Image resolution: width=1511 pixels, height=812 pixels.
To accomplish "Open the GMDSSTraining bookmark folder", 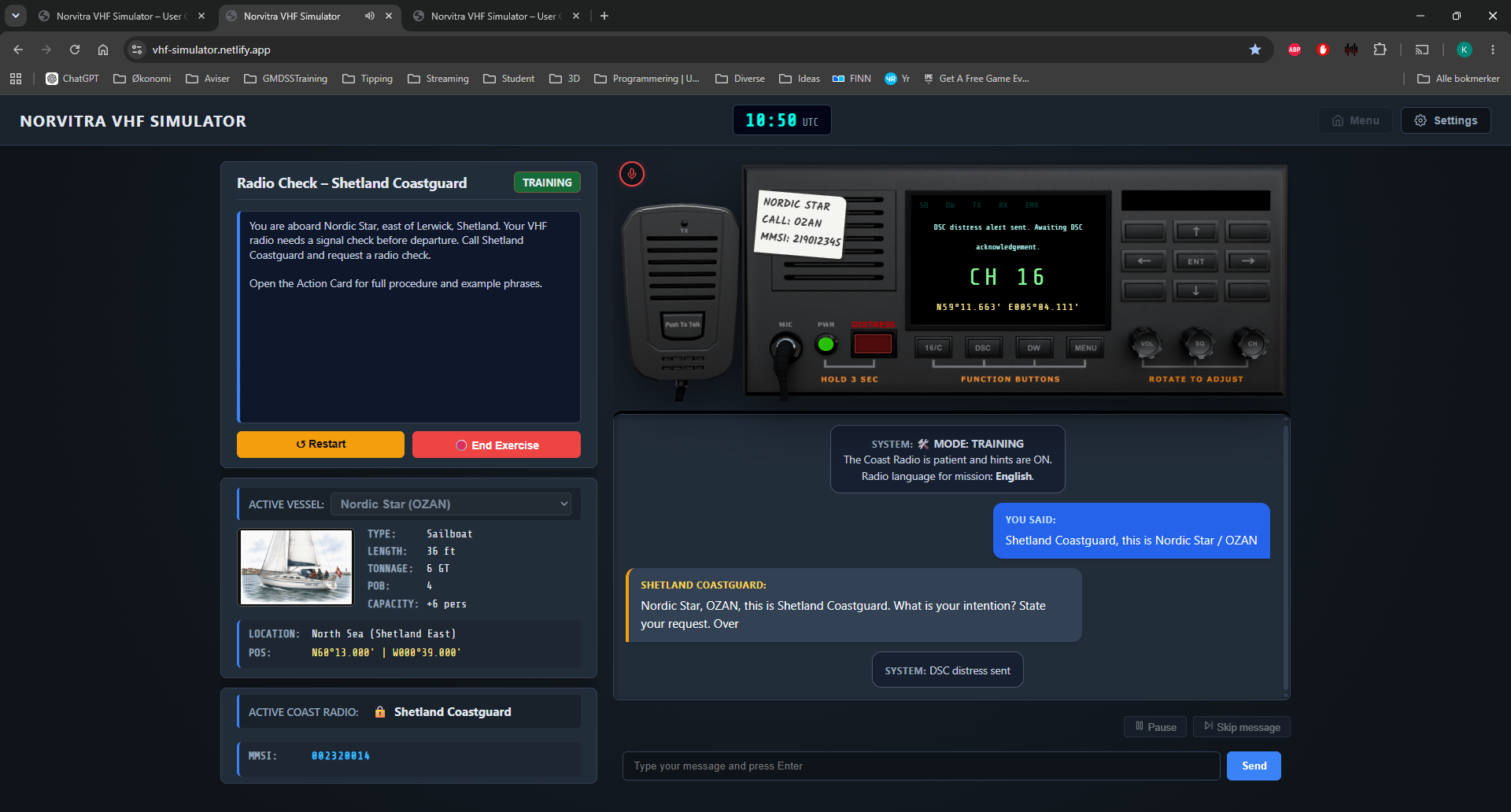I will (x=286, y=79).
